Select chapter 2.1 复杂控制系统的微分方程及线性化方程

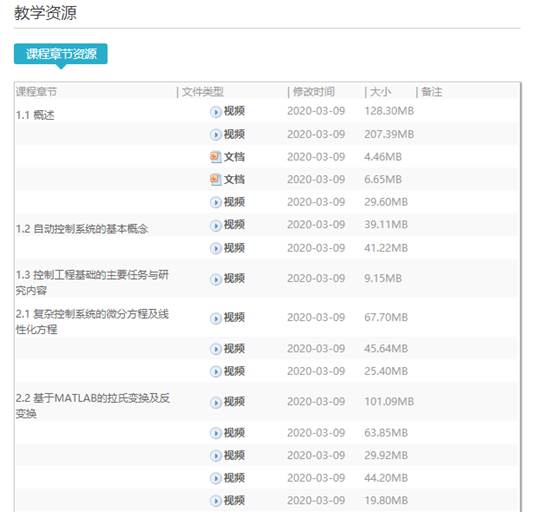click(x=92, y=321)
